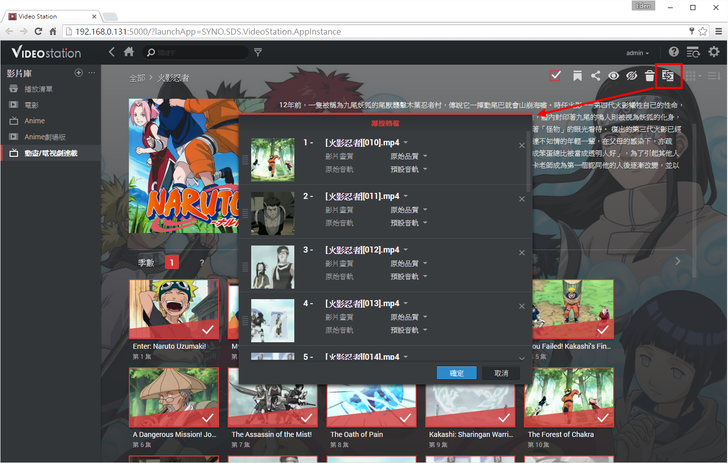Toggle select-all checkbox in toolbar
Viewport: 728px width, 463px height.
point(555,75)
